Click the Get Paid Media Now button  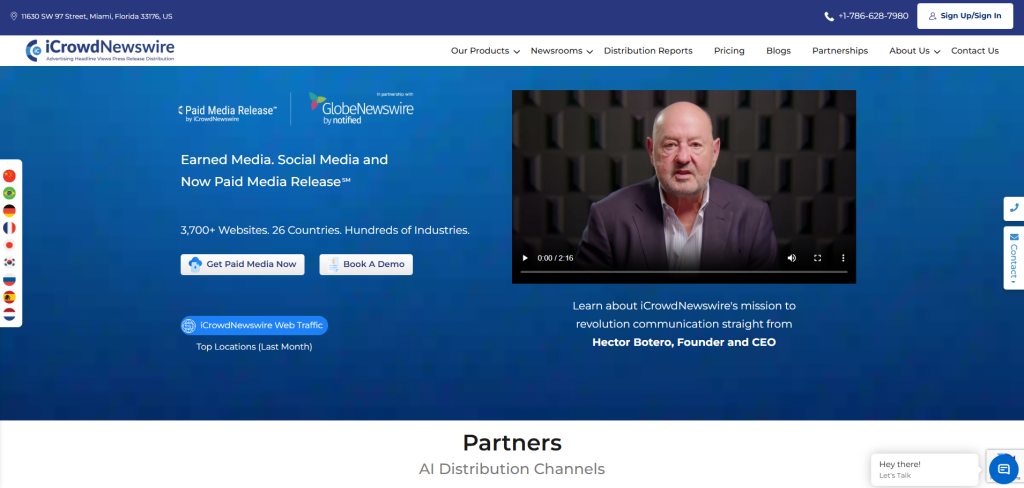tap(242, 265)
